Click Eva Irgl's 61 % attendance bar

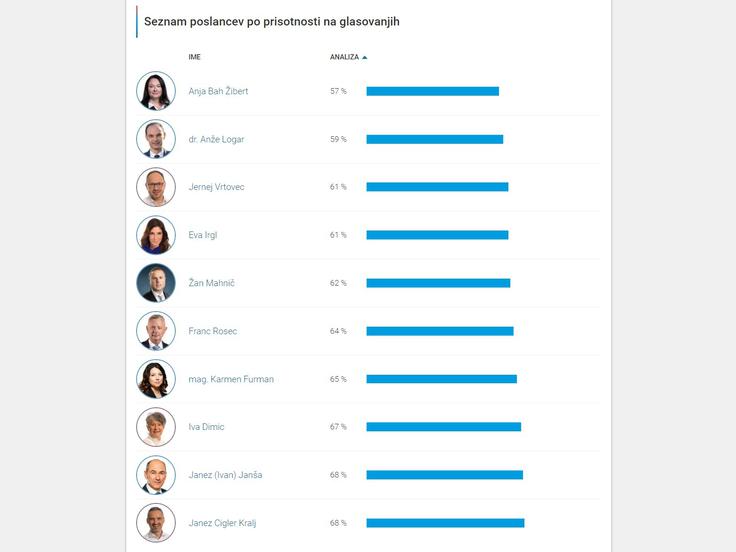tap(437, 235)
